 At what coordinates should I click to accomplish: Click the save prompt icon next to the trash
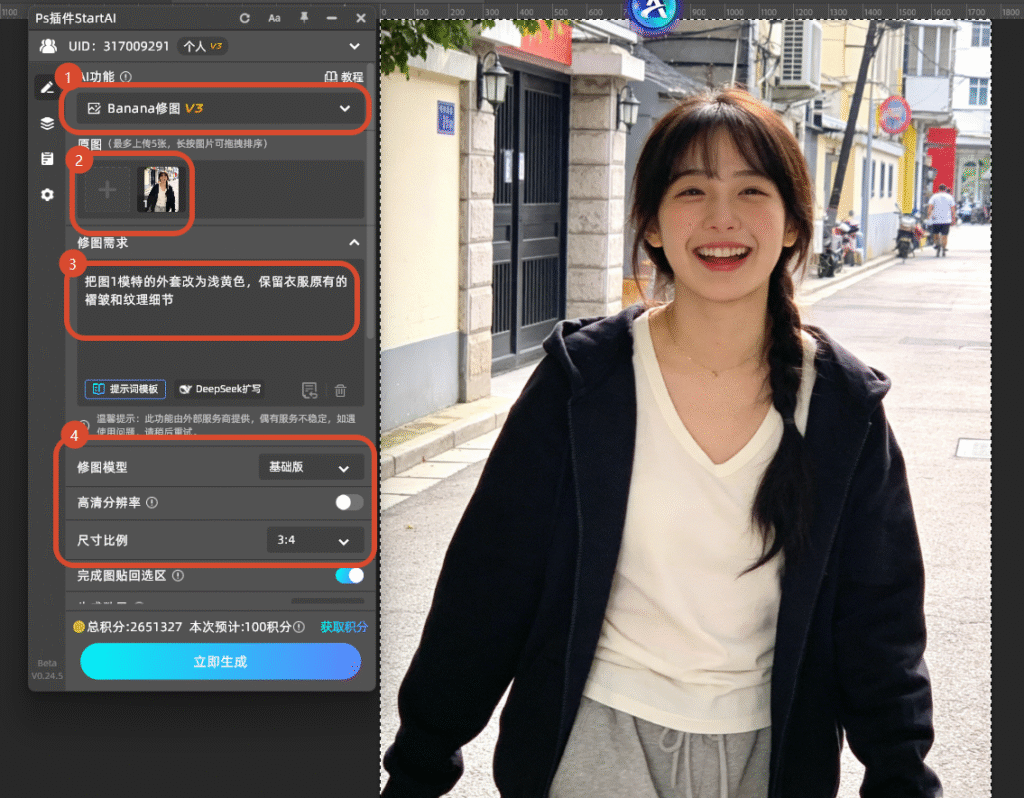[x=310, y=391]
